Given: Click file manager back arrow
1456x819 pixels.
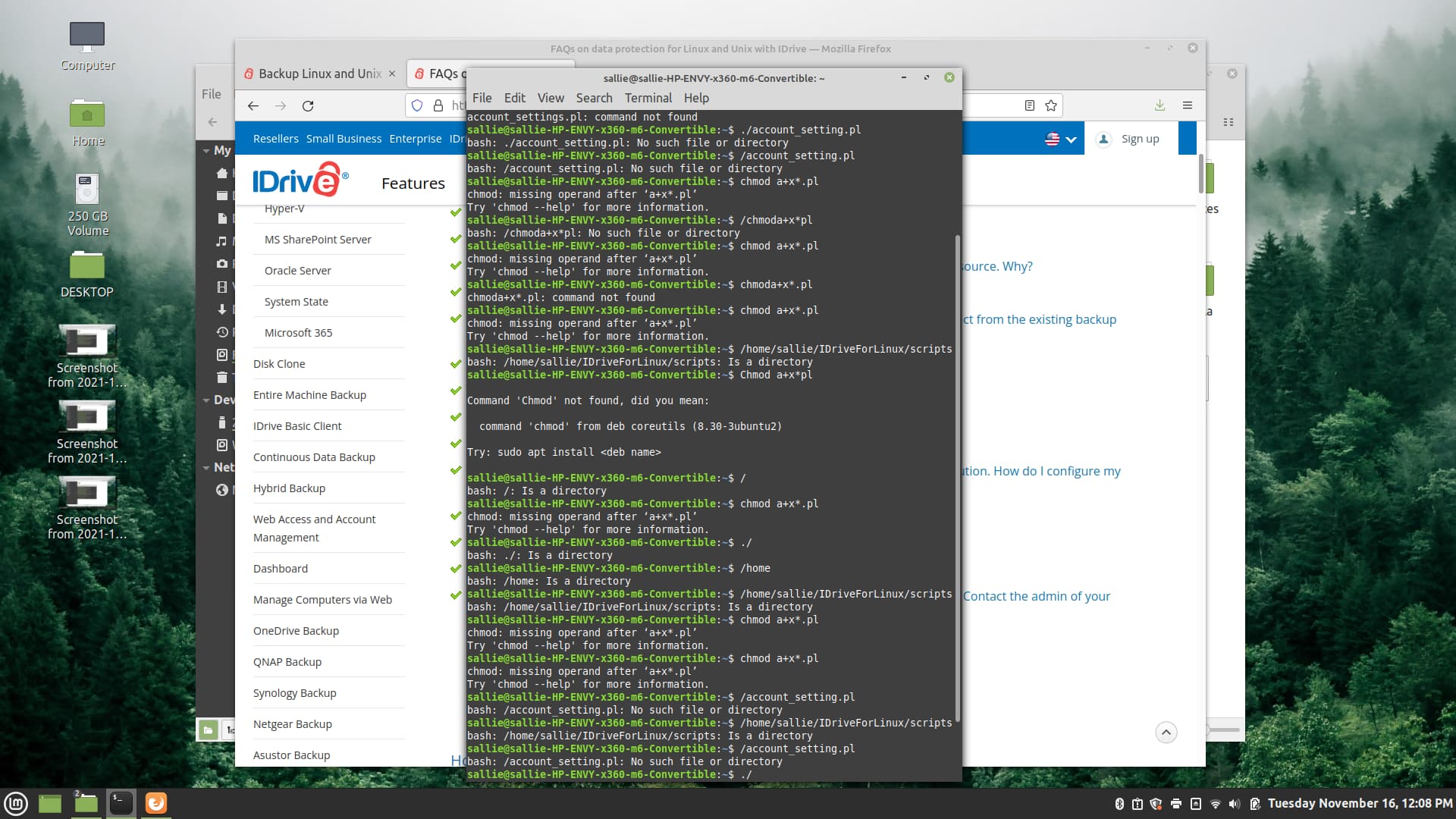Looking at the screenshot, I should (x=212, y=122).
